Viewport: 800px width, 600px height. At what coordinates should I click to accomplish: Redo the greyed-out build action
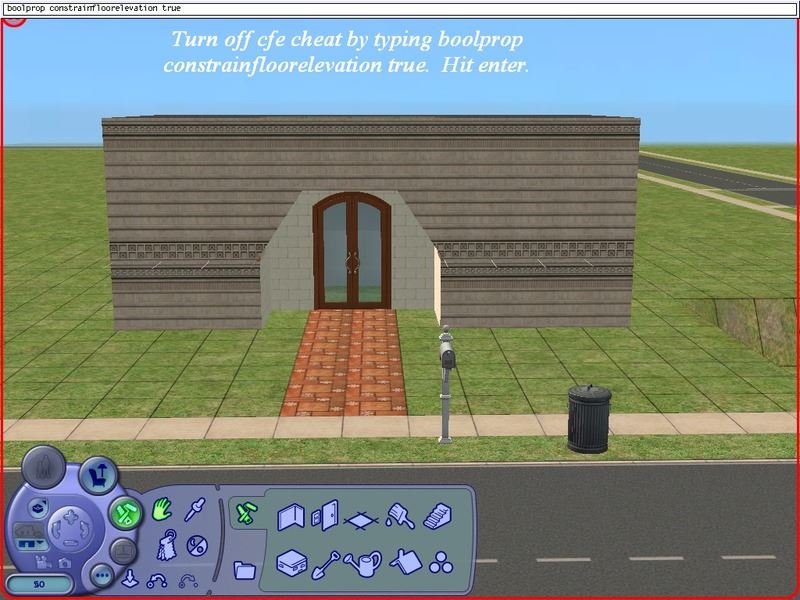coord(188,581)
